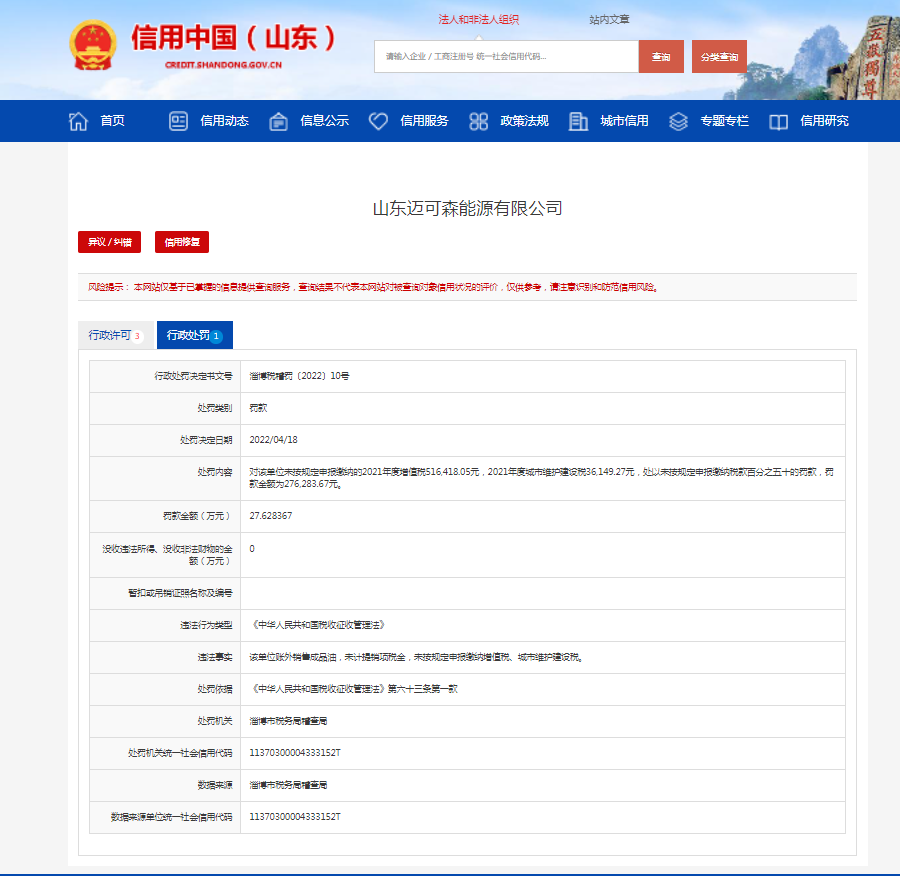The image size is (900, 876).
Task: Click the grid icon beside 政策法规
Action: pos(478,121)
